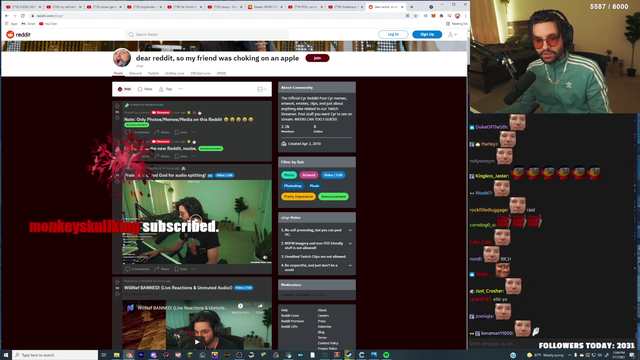Open the subreddit avatar image

[122, 58]
